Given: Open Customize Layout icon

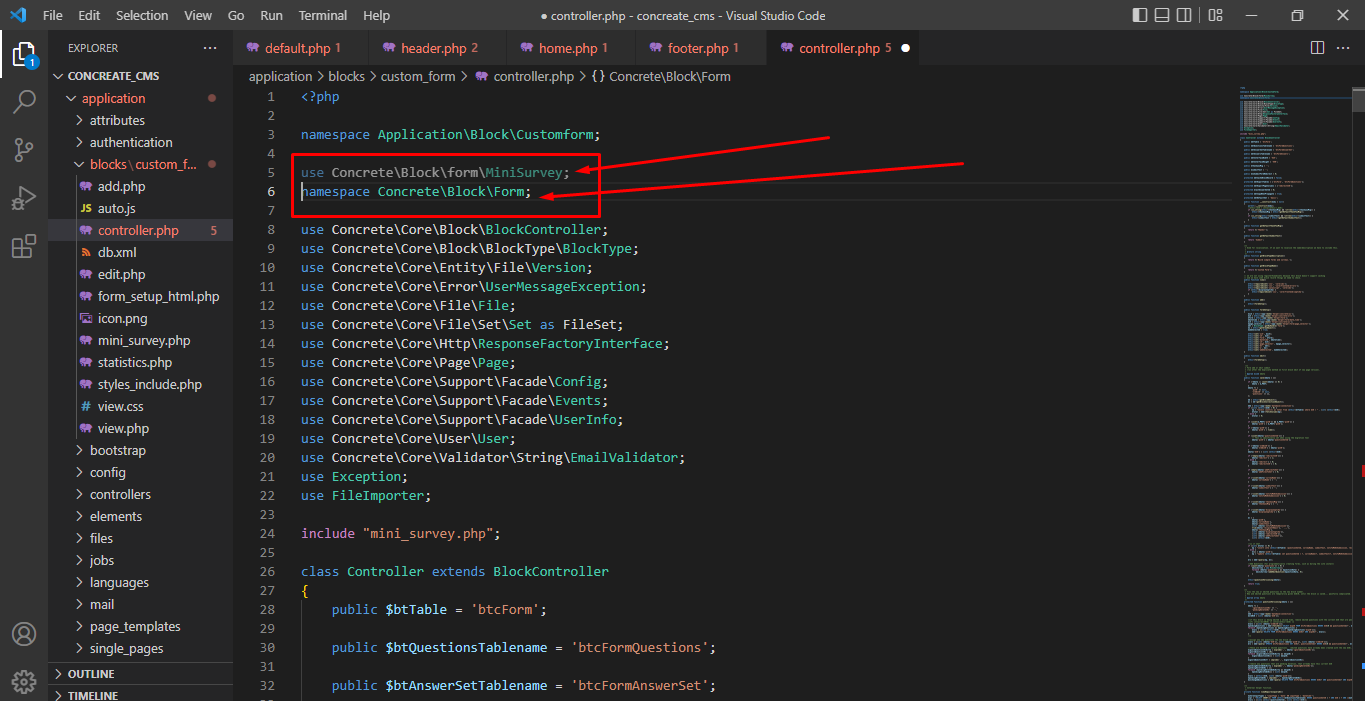Looking at the screenshot, I should (1215, 15).
